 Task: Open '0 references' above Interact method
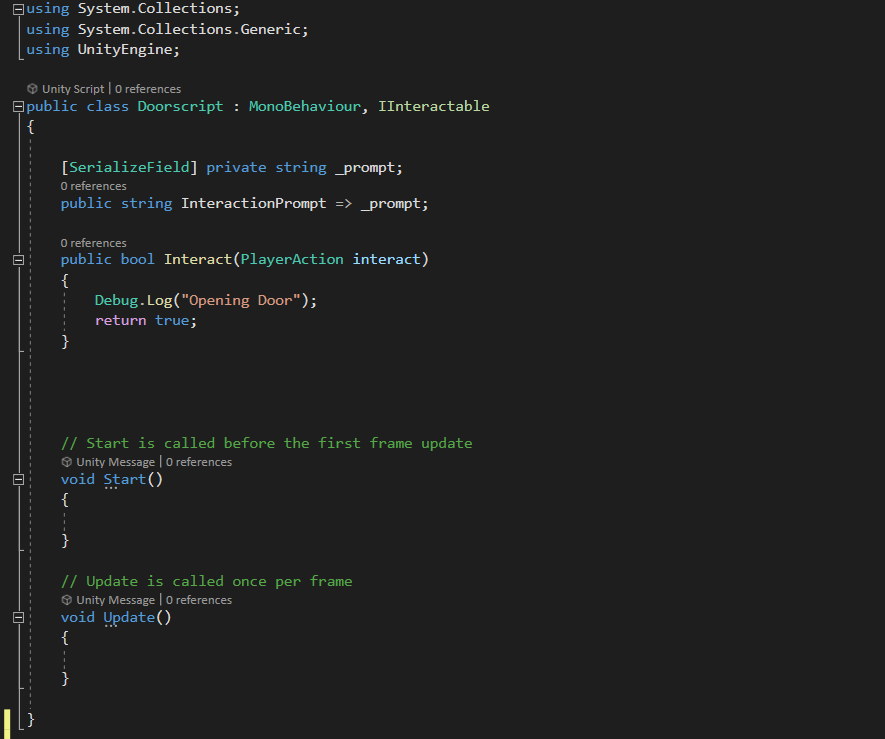pos(94,243)
